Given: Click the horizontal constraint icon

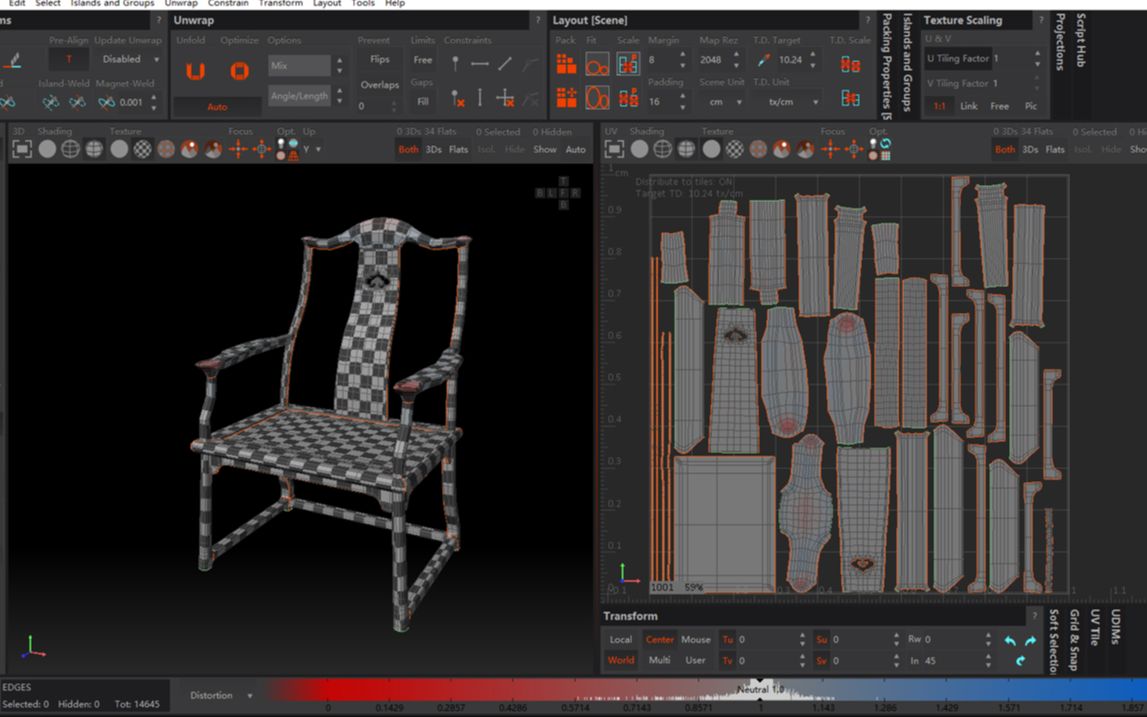Looking at the screenshot, I should (x=480, y=64).
